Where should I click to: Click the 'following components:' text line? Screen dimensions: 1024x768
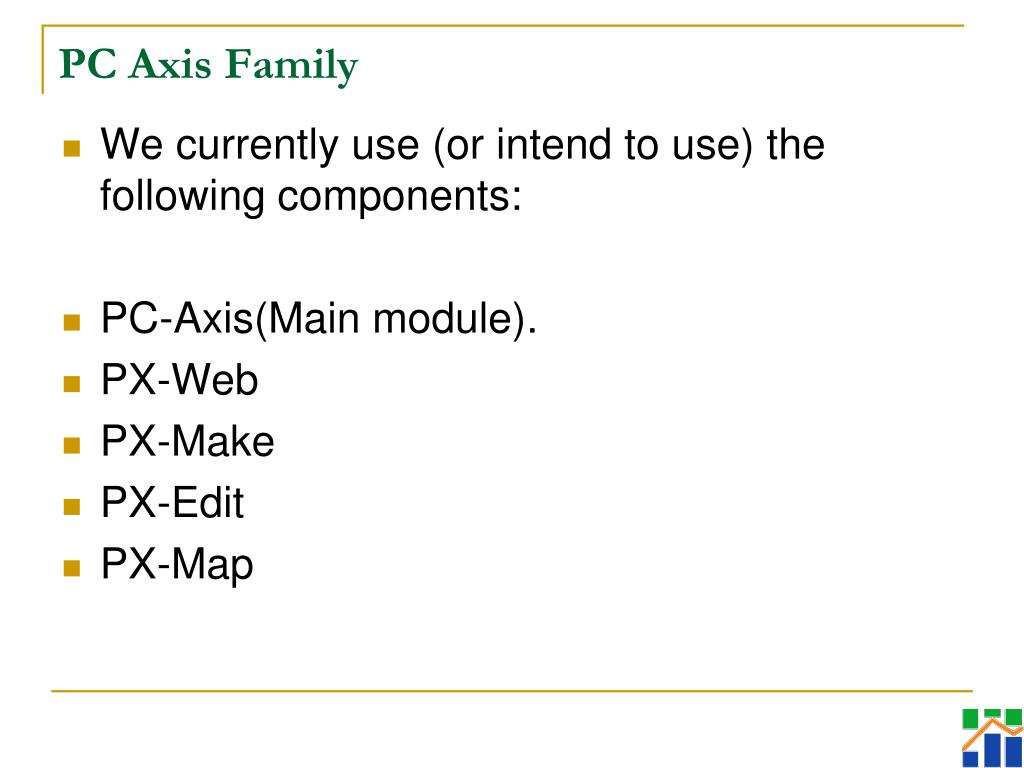[x=311, y=197]
